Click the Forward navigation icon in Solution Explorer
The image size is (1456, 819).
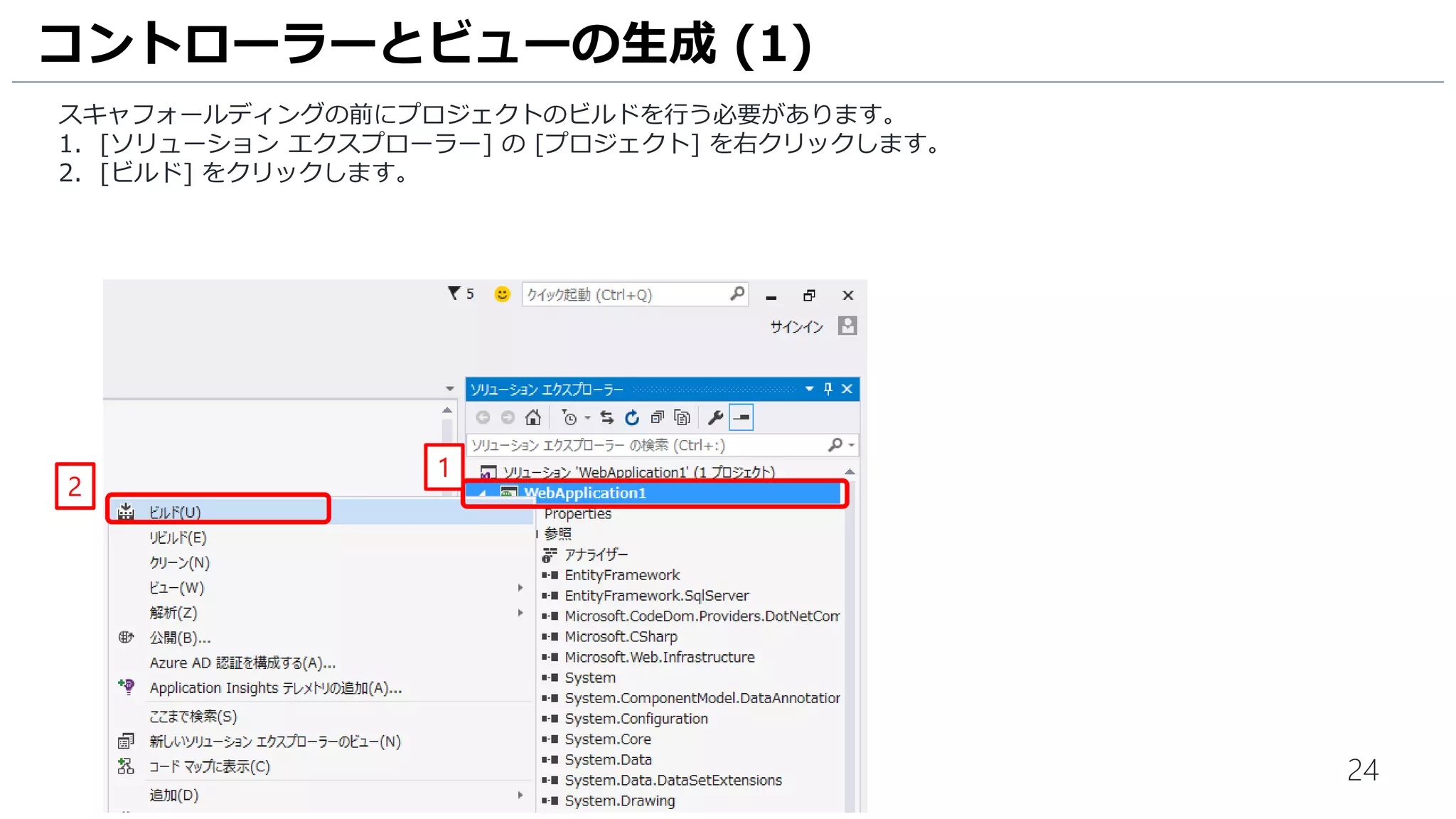tap(508, 417)
